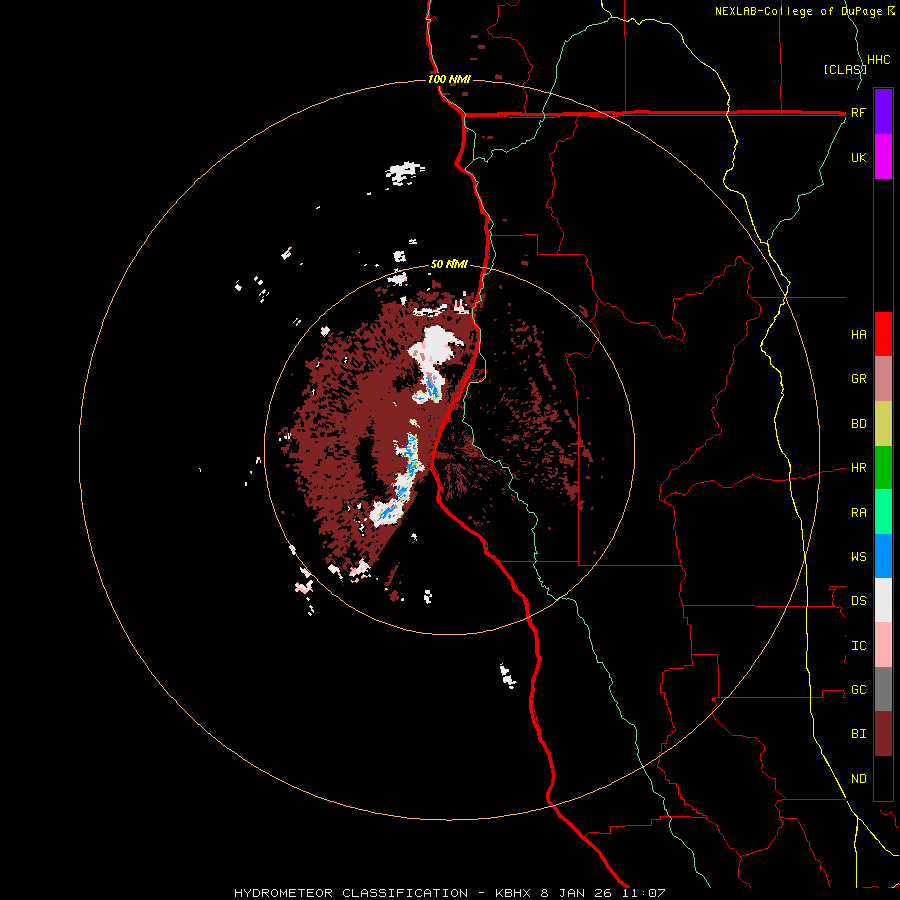Click the RA legend label
The height and width of the screenshot is (900, 900).
coord(858,513)
